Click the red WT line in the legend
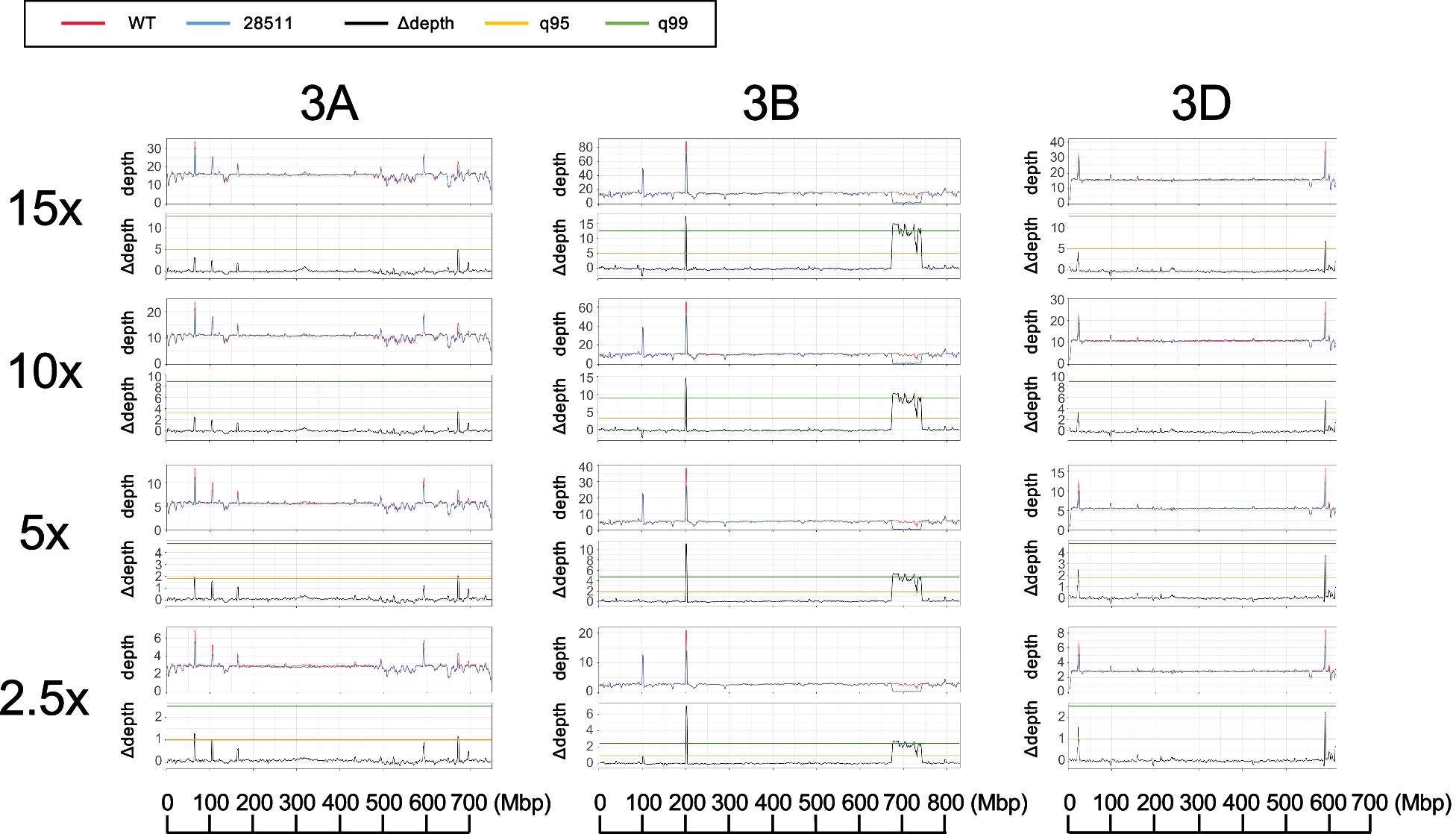This screenshot has height=834, width=1456. [x=83, y=24]
